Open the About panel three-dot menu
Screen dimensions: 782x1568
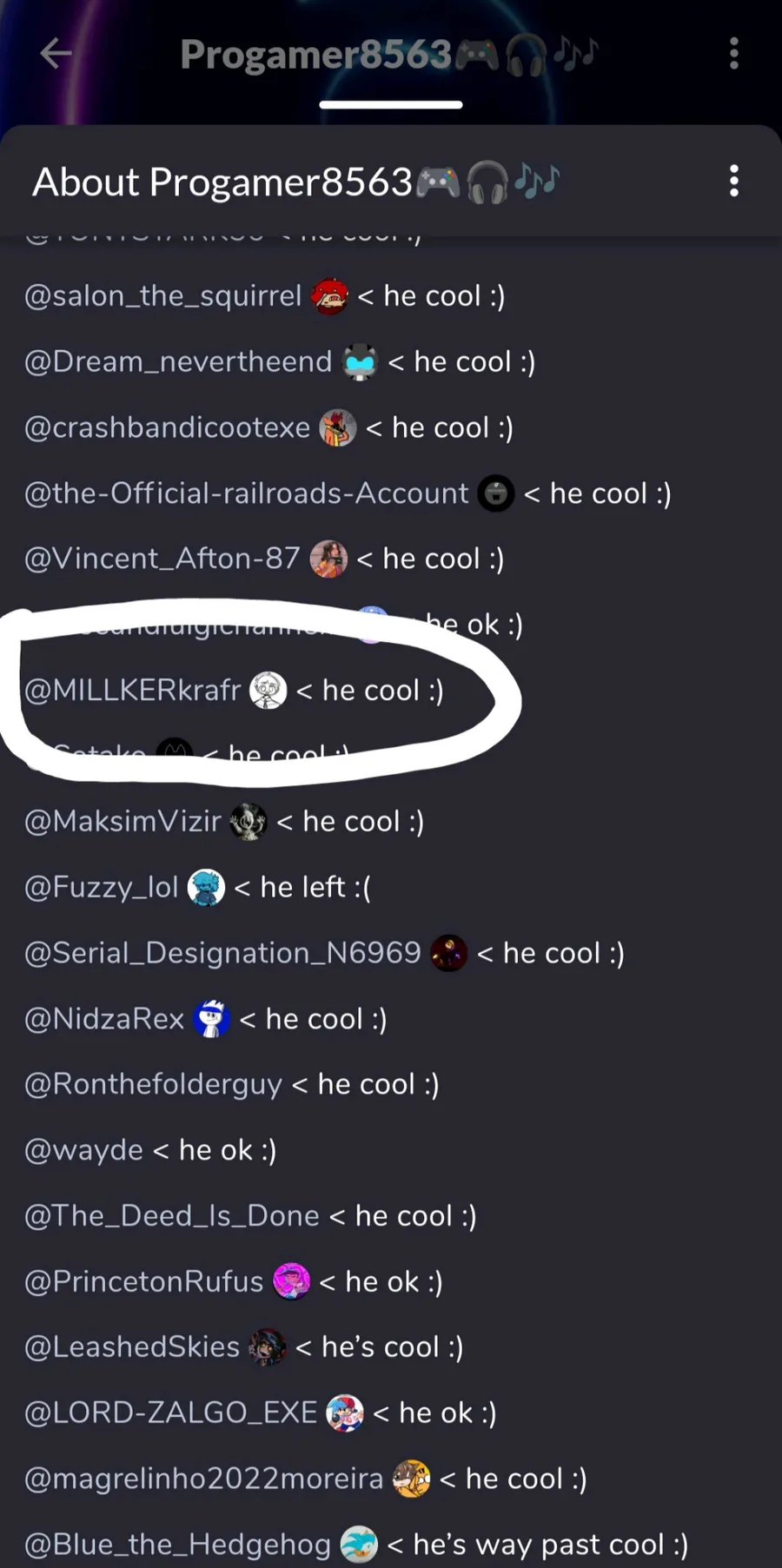click(x=734, y=181)
